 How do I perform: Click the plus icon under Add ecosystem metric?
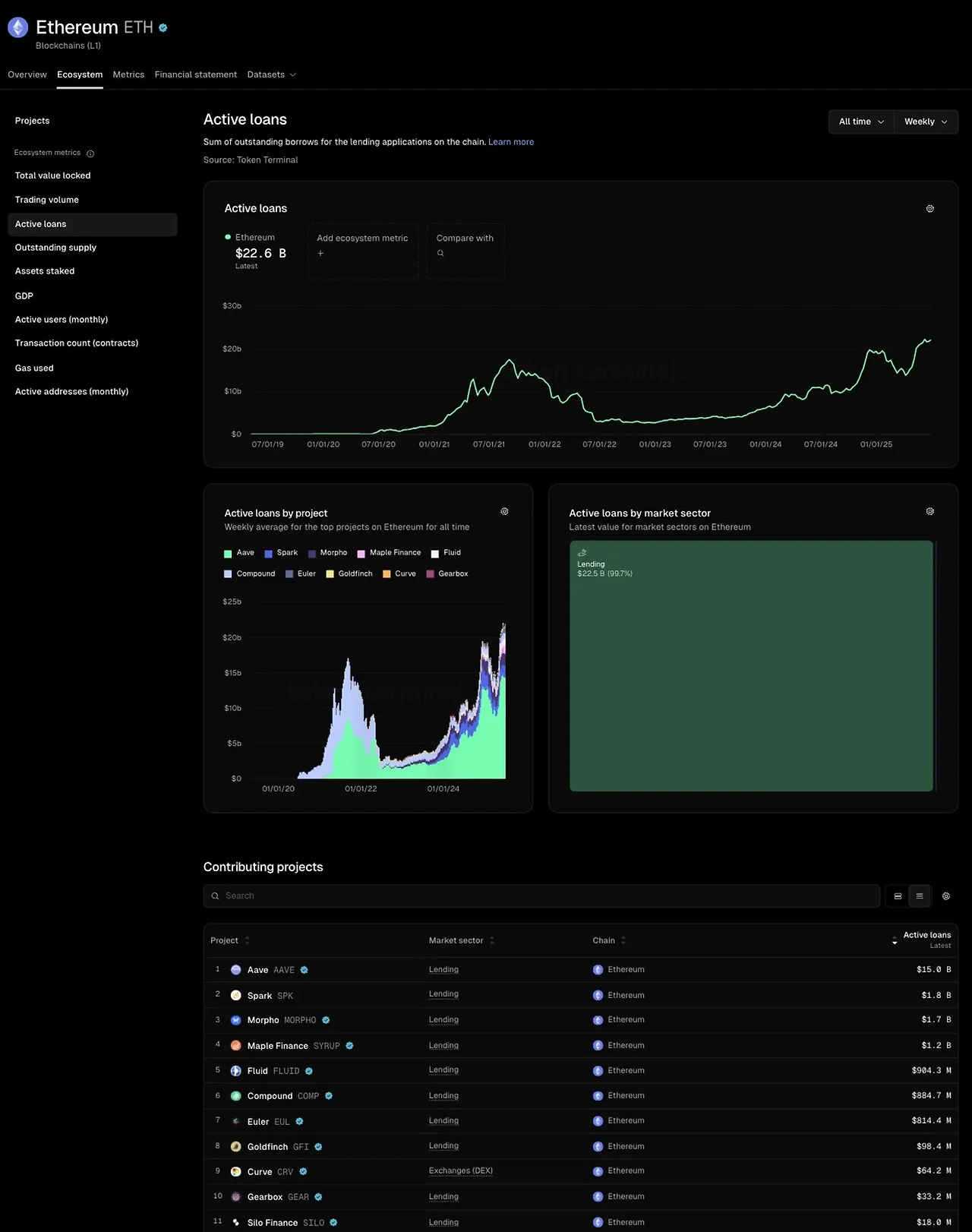pos(320,254)
